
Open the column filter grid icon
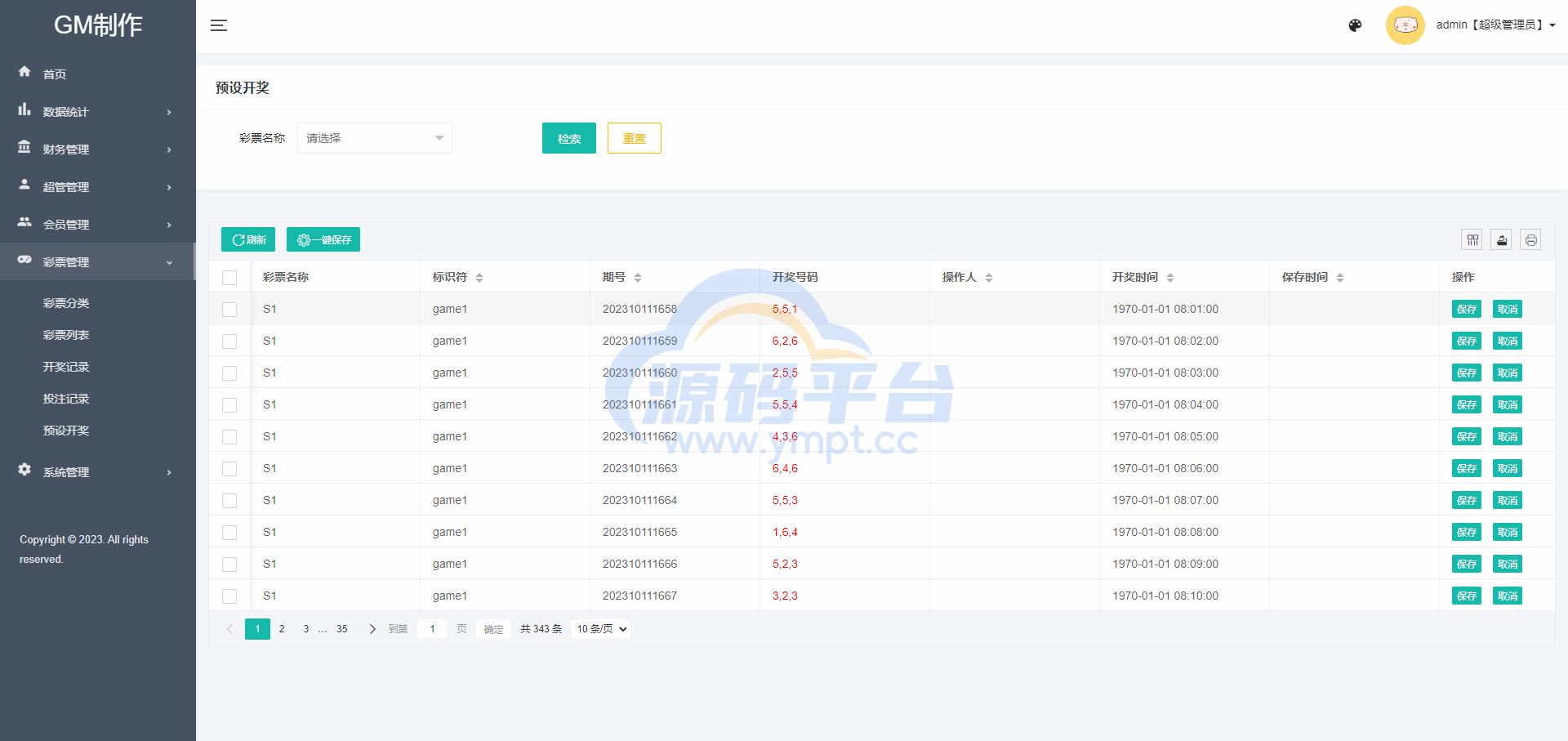tap(1472, 239)
